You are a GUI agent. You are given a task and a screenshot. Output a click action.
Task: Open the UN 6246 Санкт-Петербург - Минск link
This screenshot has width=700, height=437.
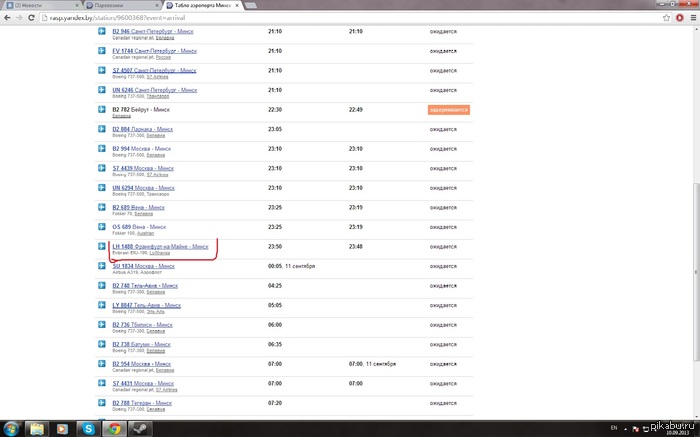click(154, 90)
